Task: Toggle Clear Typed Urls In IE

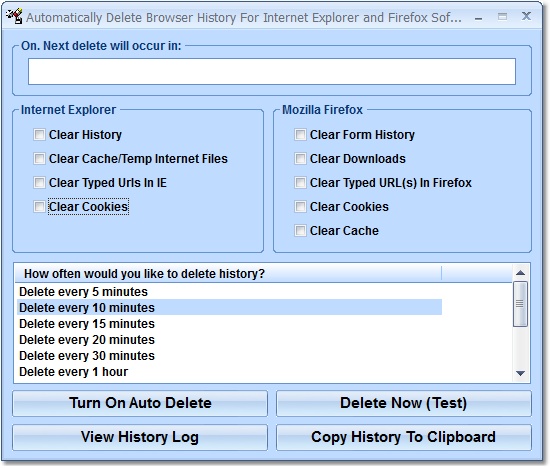Action: 39,183
